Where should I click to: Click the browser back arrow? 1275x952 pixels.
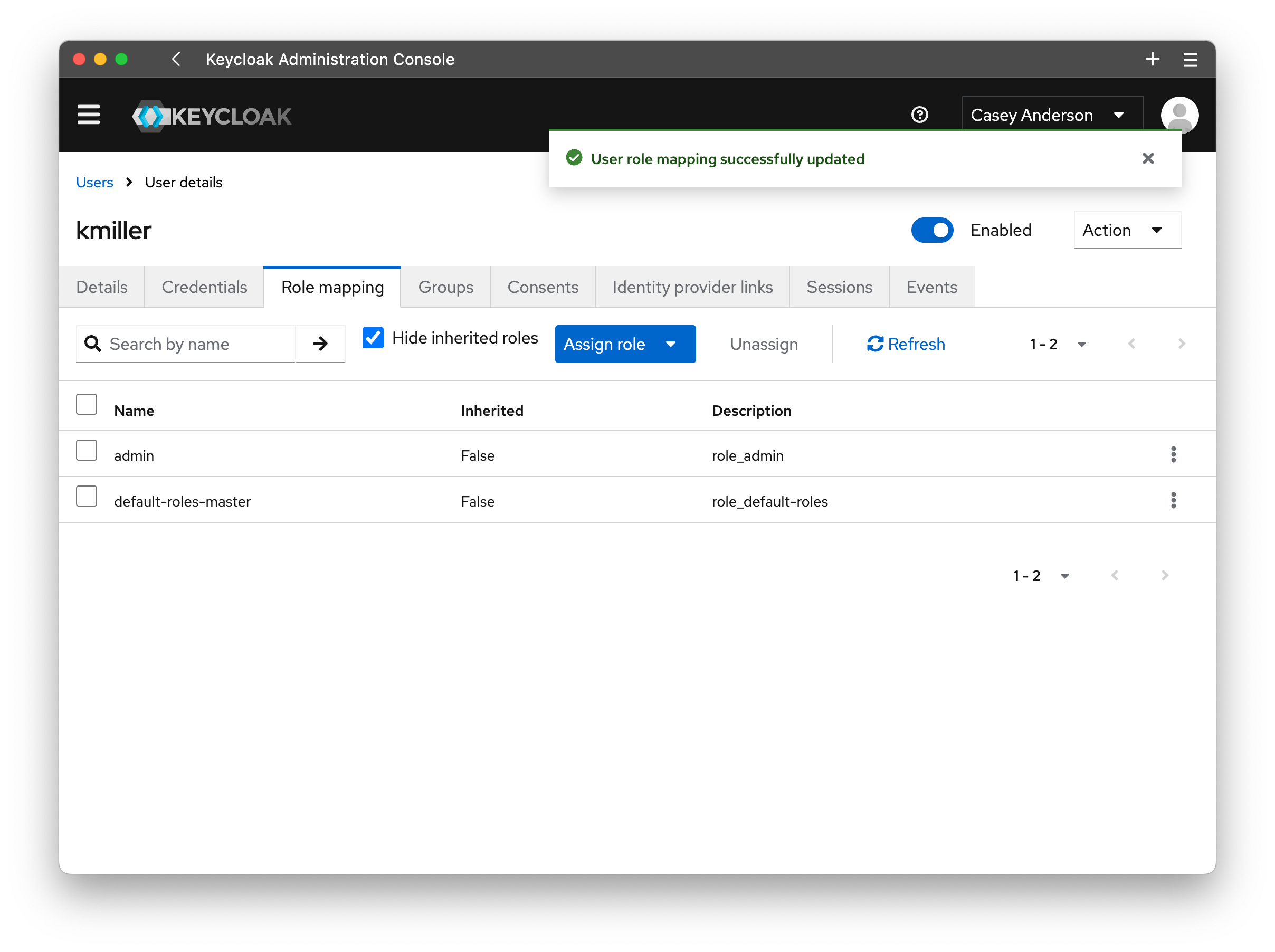point(176,59)
